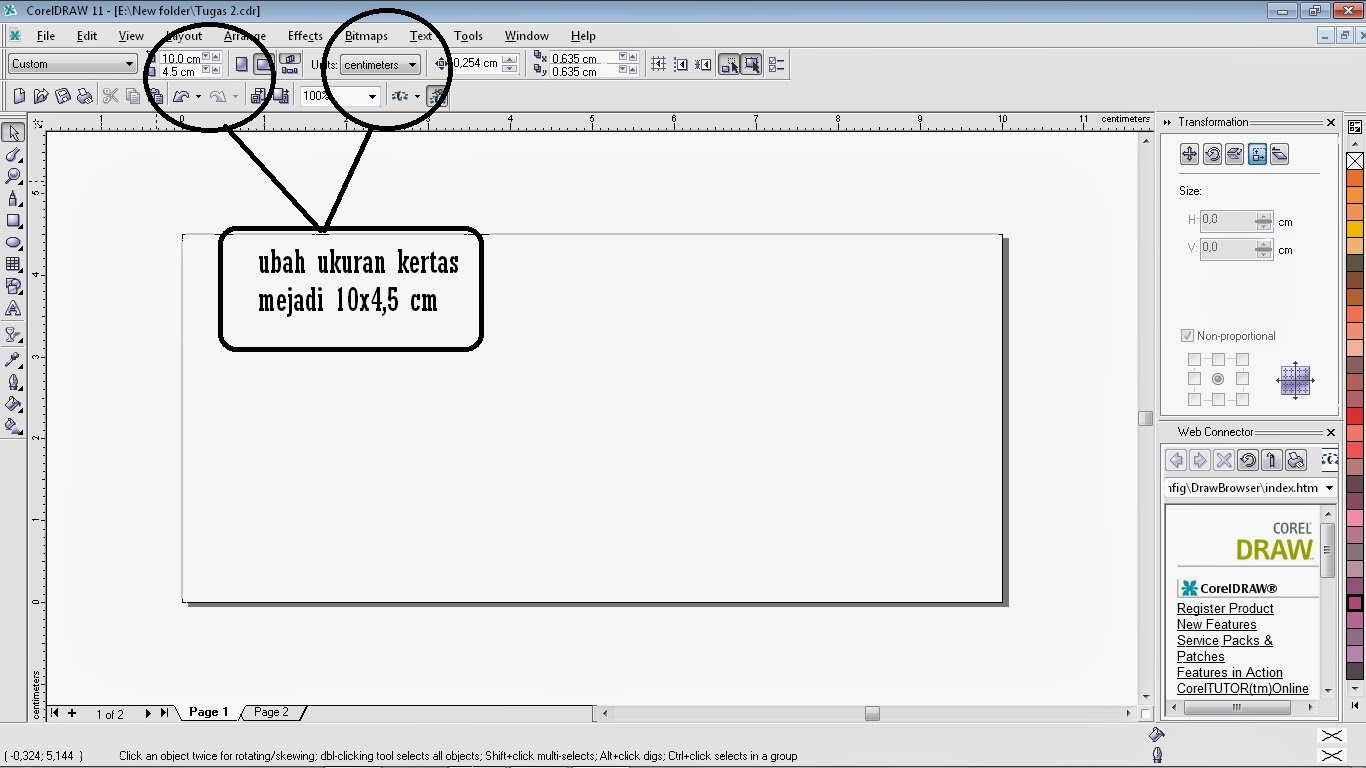Expand the Undo history dropdown arrow

[198, 96]
